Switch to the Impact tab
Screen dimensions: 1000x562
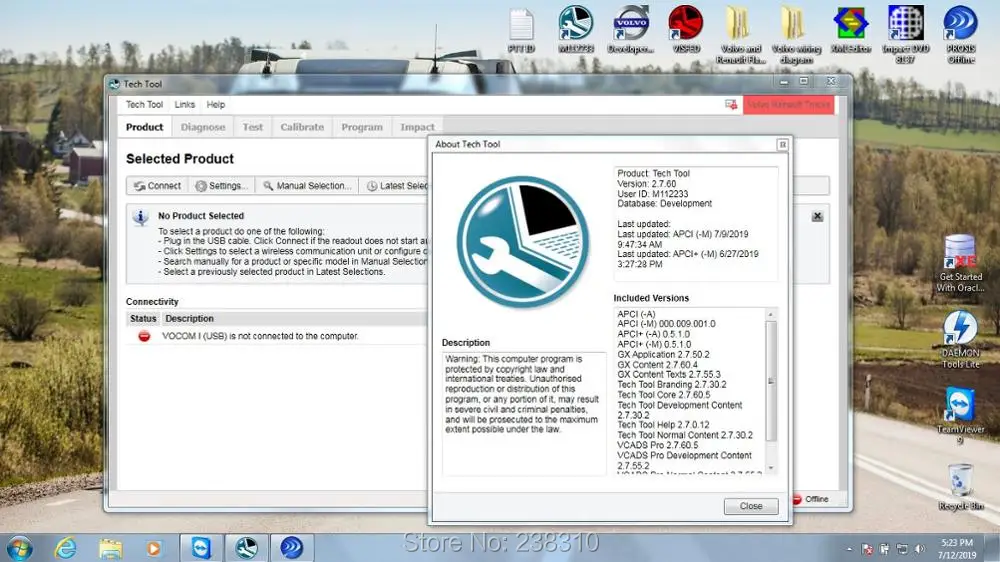pos(417,127)
